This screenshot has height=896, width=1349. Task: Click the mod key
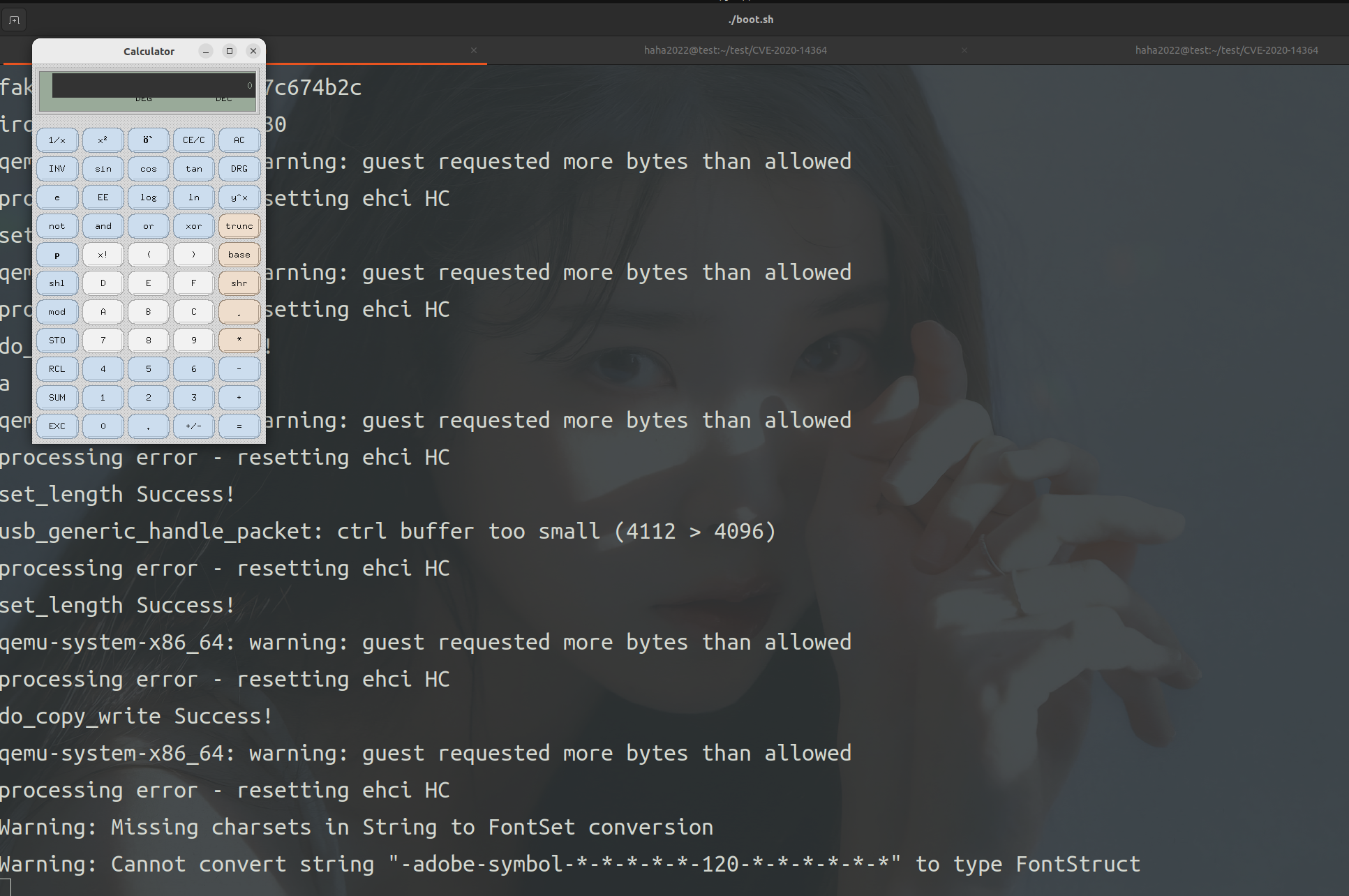(x=57, y=312)
